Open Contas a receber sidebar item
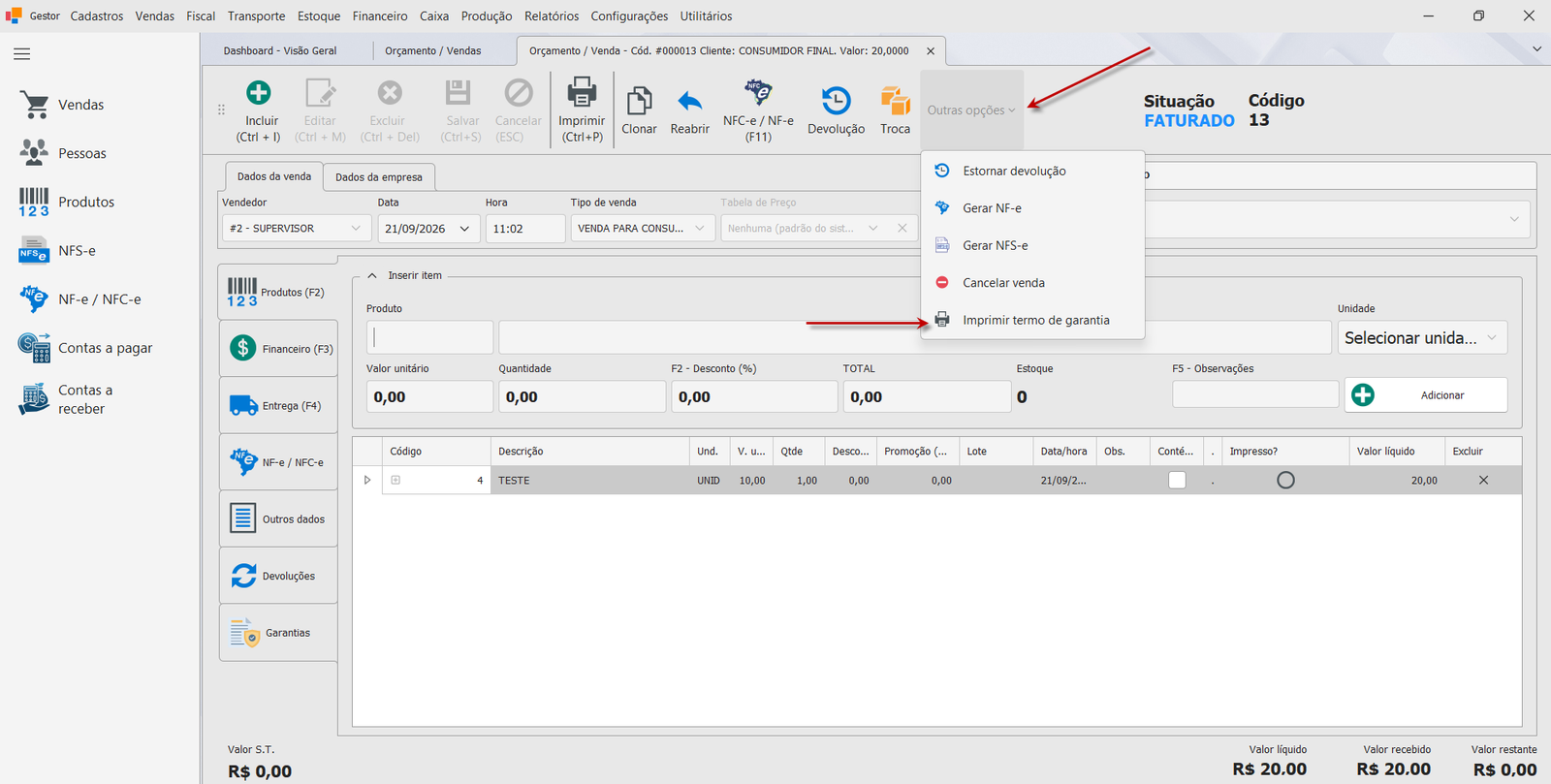Viewport: 1551px width, 784px height. click(66, 399)
